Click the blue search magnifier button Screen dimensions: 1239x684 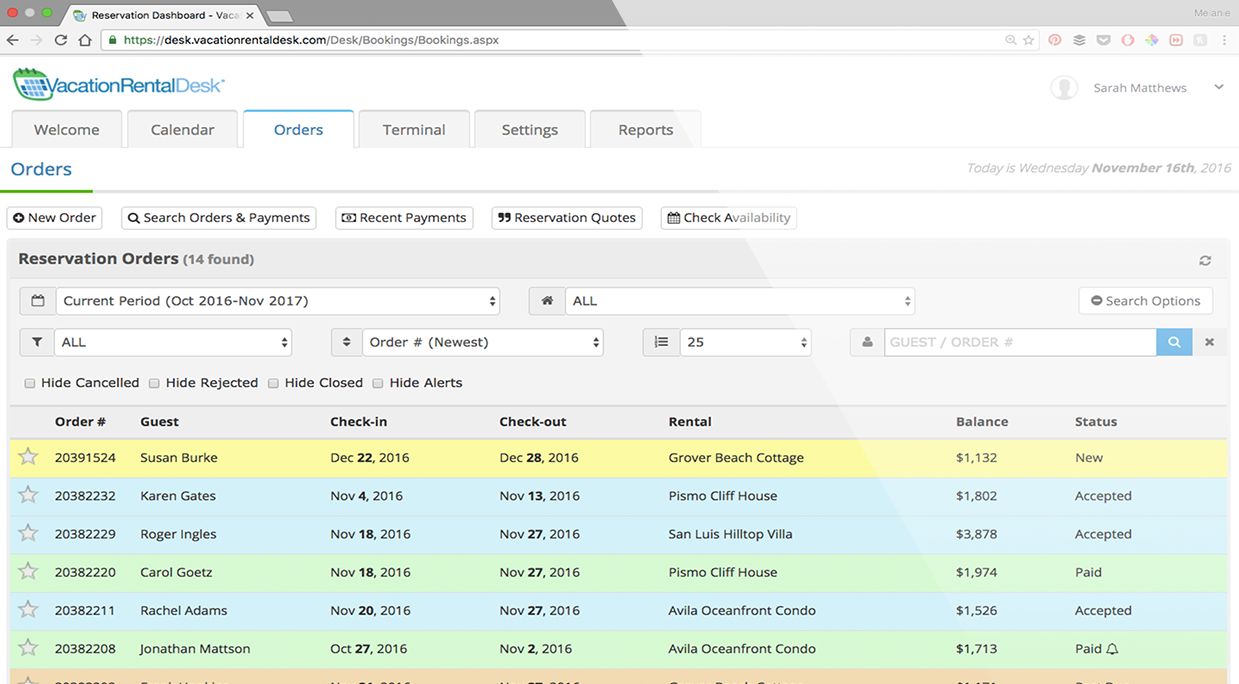coord(1174,342)
